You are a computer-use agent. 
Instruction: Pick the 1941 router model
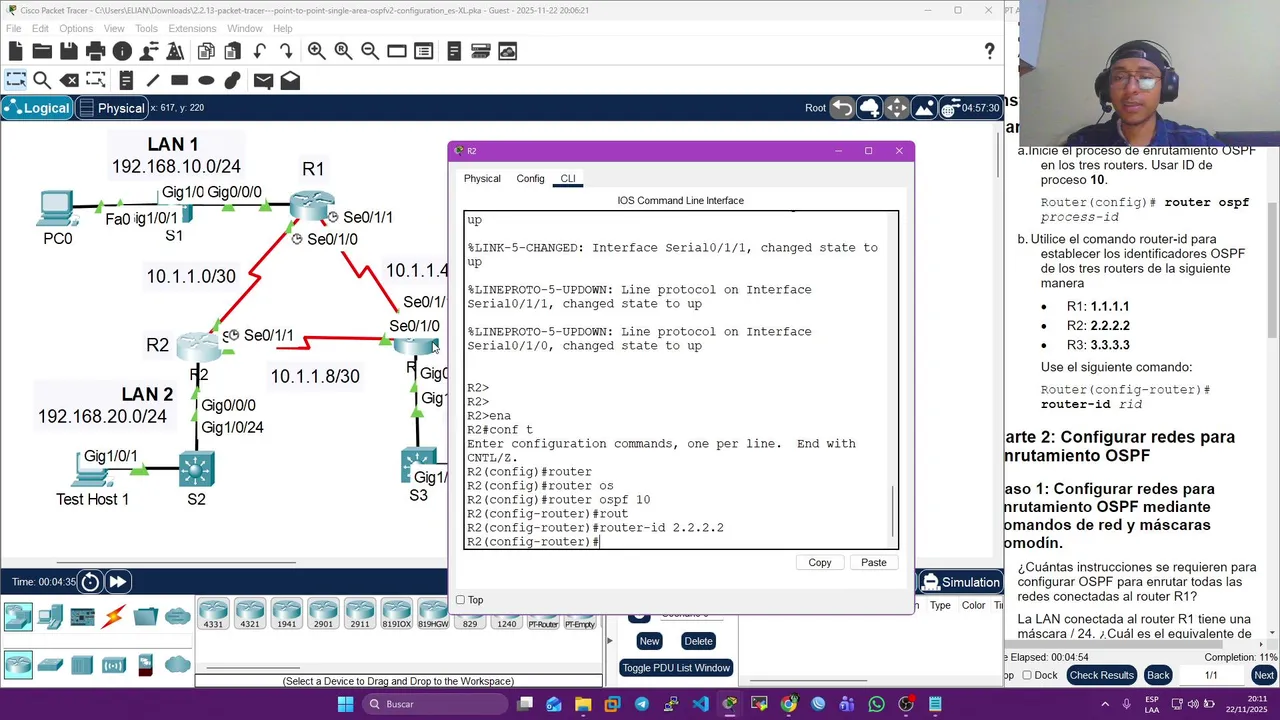click(x=287, y=613)
